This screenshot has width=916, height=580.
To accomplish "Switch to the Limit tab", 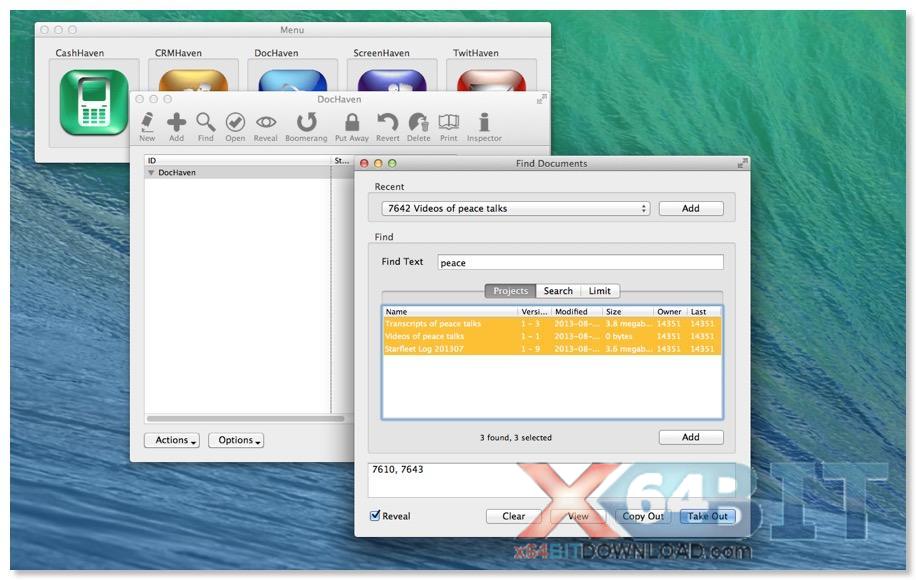I will [x=600, y=291].
